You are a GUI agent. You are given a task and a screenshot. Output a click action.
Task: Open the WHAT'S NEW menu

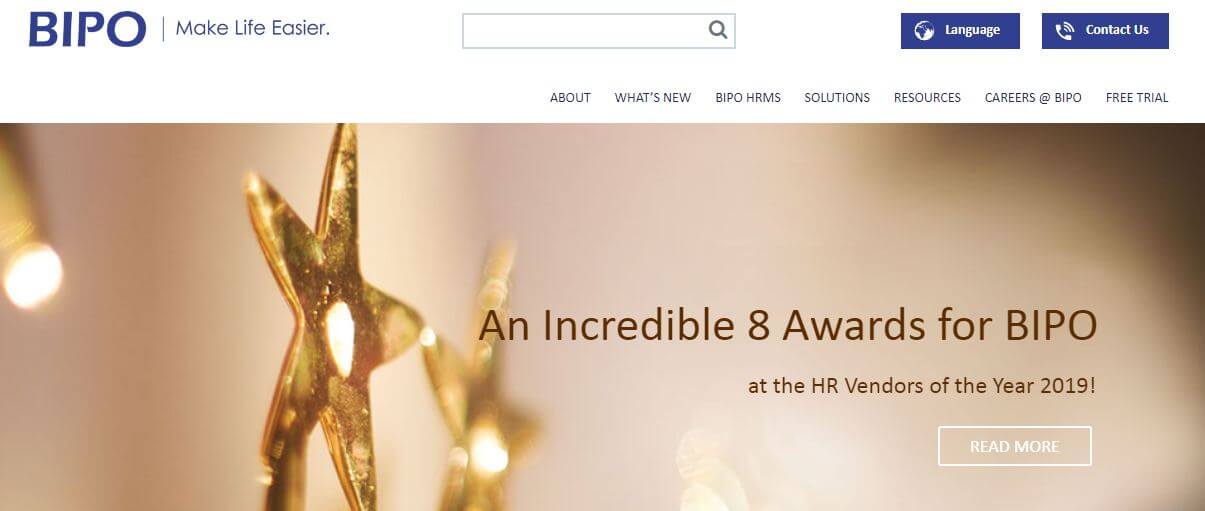pos(653,98)
